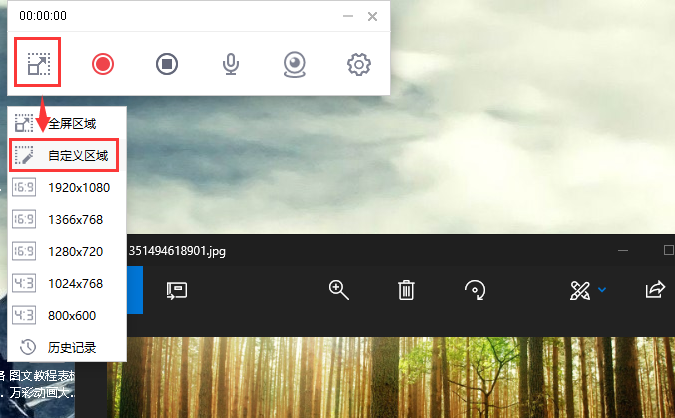The height and width of the screenshot is (418, 675).
Task: Open 历史记录 history entry
Action: point(67,347)
